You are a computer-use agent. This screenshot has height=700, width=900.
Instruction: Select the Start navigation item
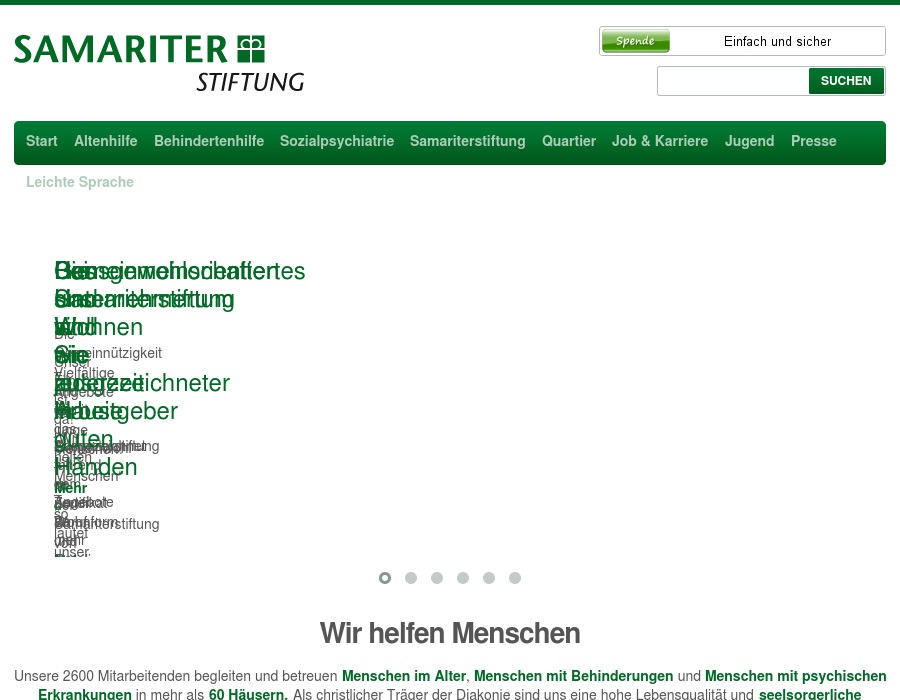(41, 141)
